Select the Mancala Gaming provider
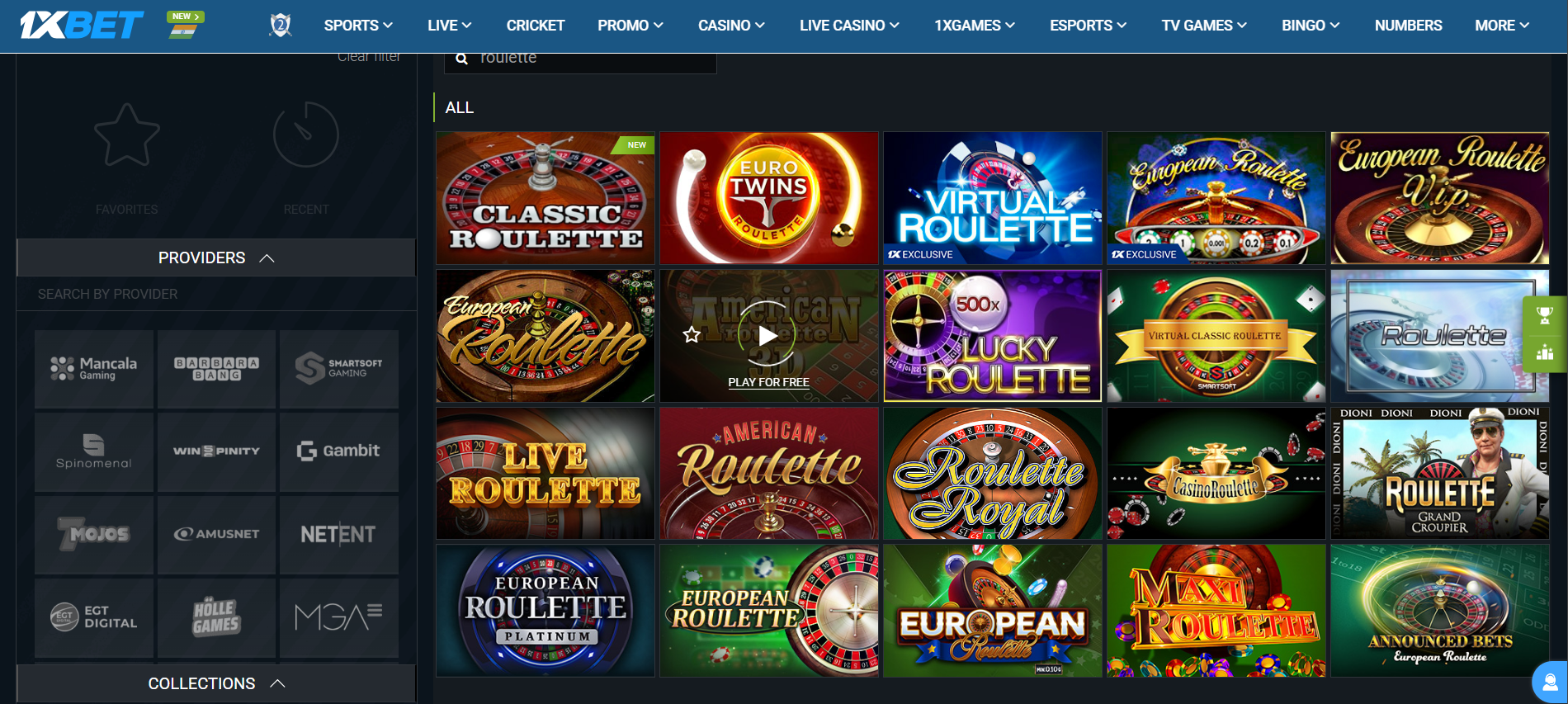Image resolution: width=1568 pixels, height=704 pixels. pyautogui.click(x=94, y=369)
